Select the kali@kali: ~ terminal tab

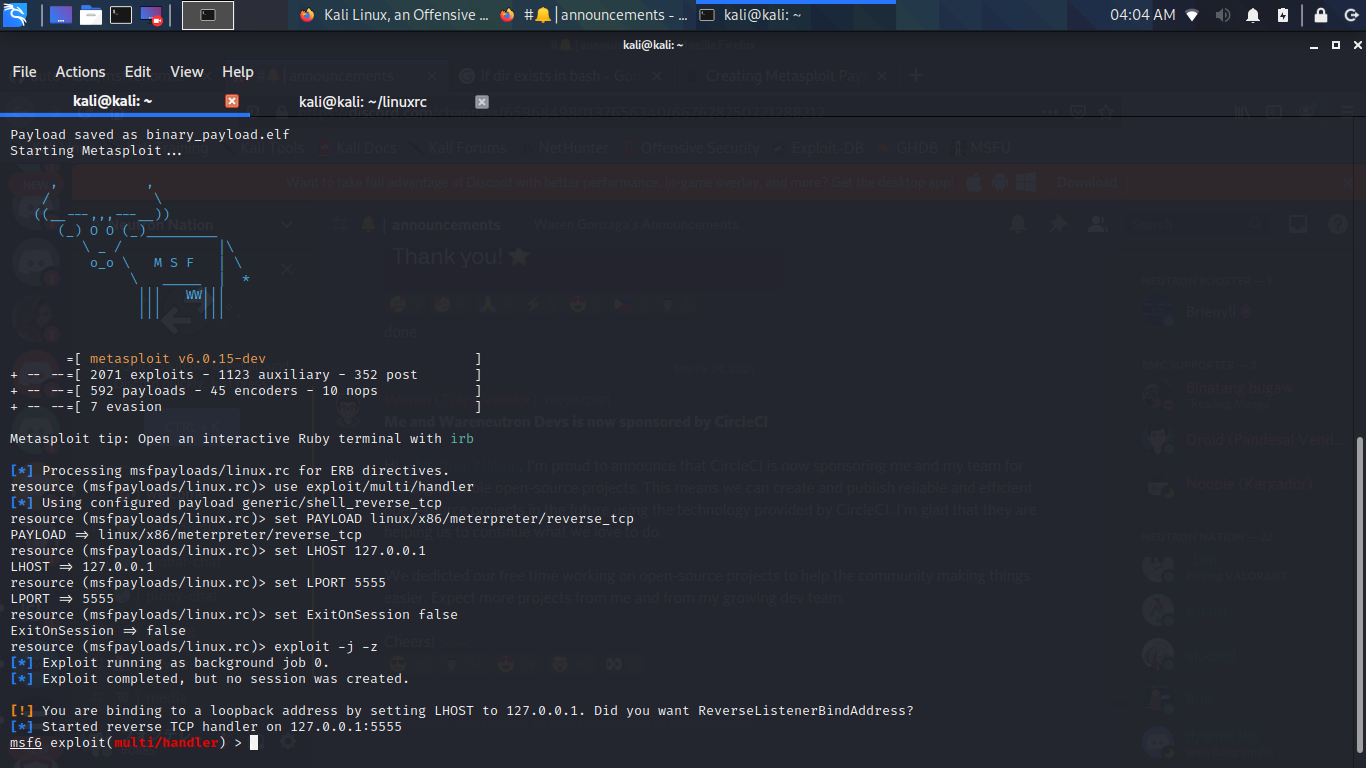(x=124, y=101)
